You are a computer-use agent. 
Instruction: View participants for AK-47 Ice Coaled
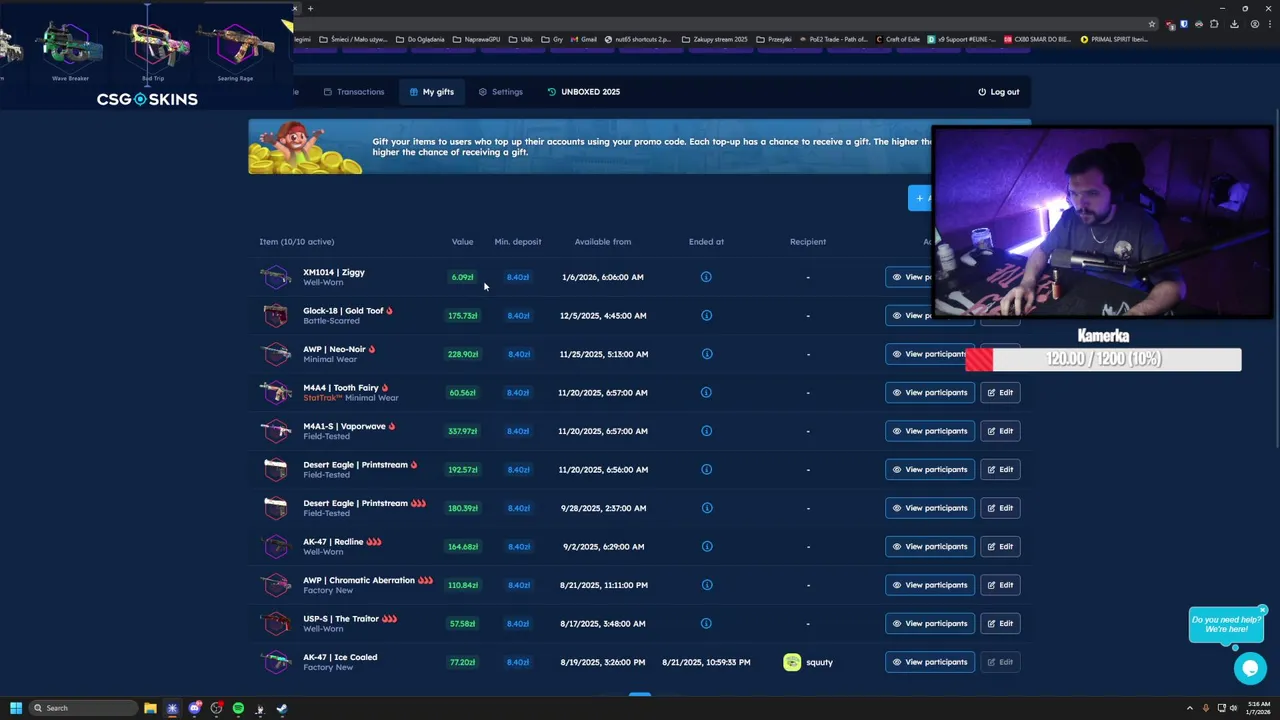(930, 662)
